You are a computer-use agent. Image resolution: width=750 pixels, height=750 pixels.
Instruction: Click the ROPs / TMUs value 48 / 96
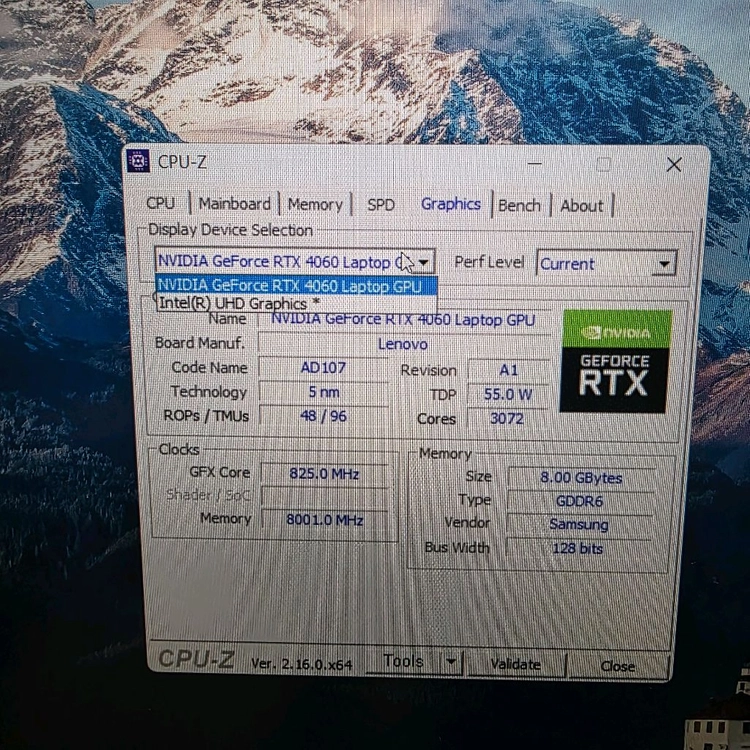coord(323,416)
